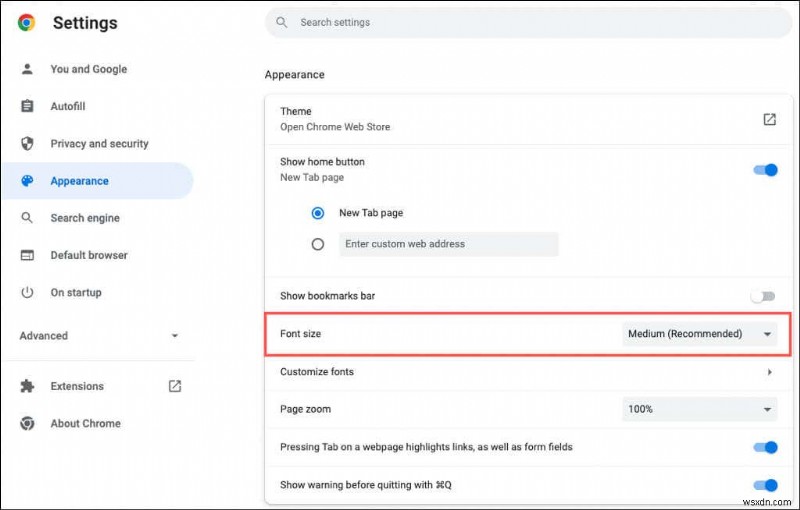Click the Search engine magnifier icon in sidebar
The height and width of the screenshot is (510, 800).
click(27, 218)
